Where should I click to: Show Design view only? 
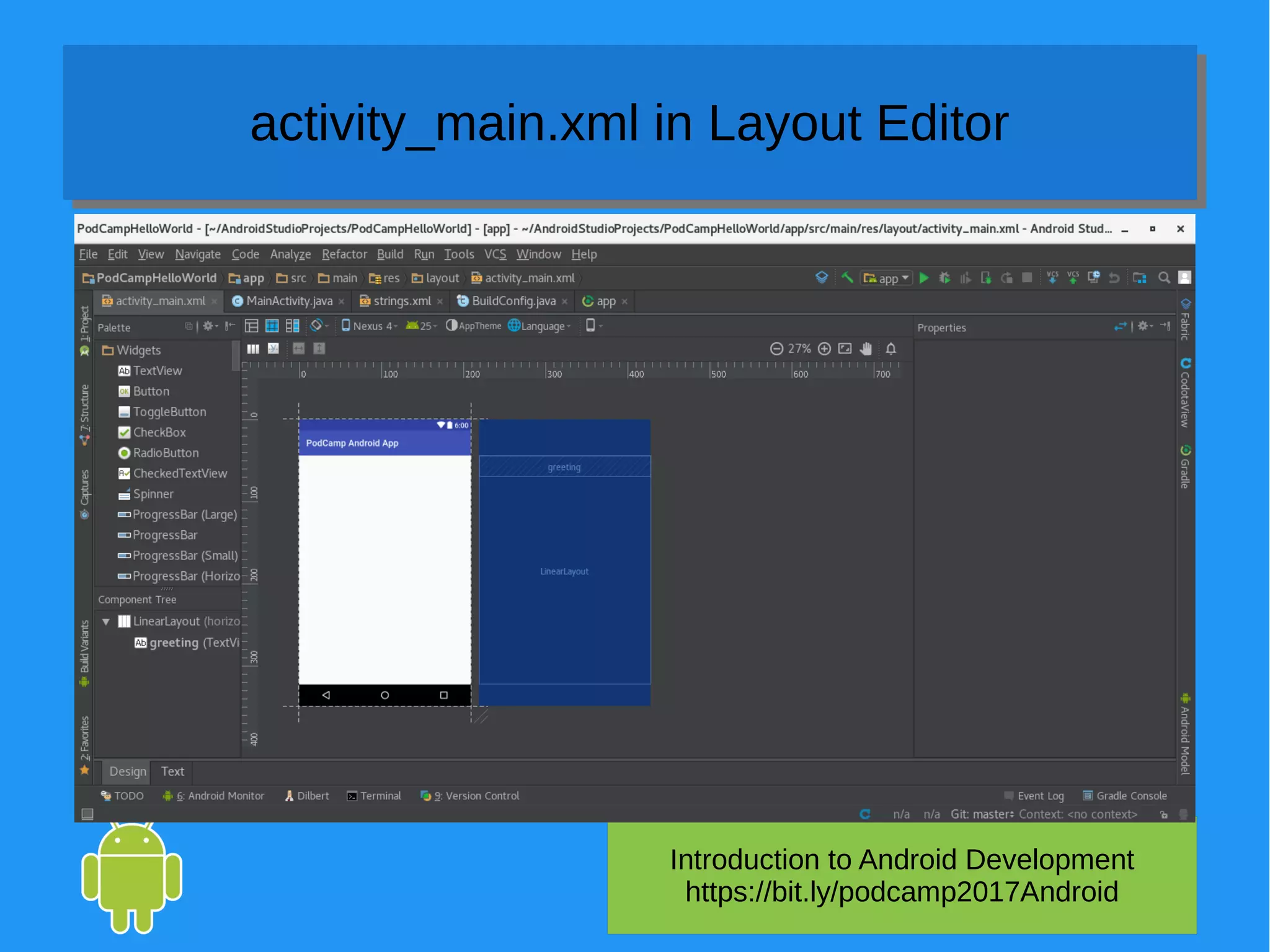pos(251,326)
